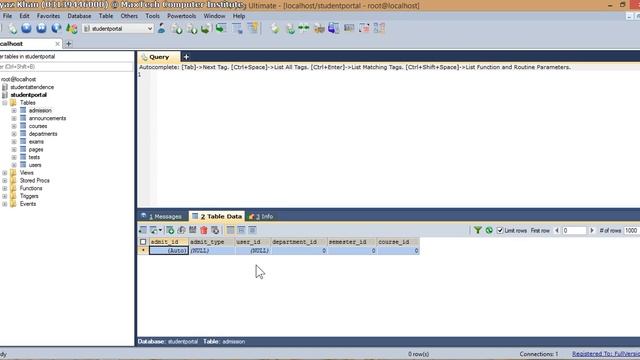Click the green filter funnel icon
Image resolution: width=640 pixels, height=360 pixels.
click(478, 230)
